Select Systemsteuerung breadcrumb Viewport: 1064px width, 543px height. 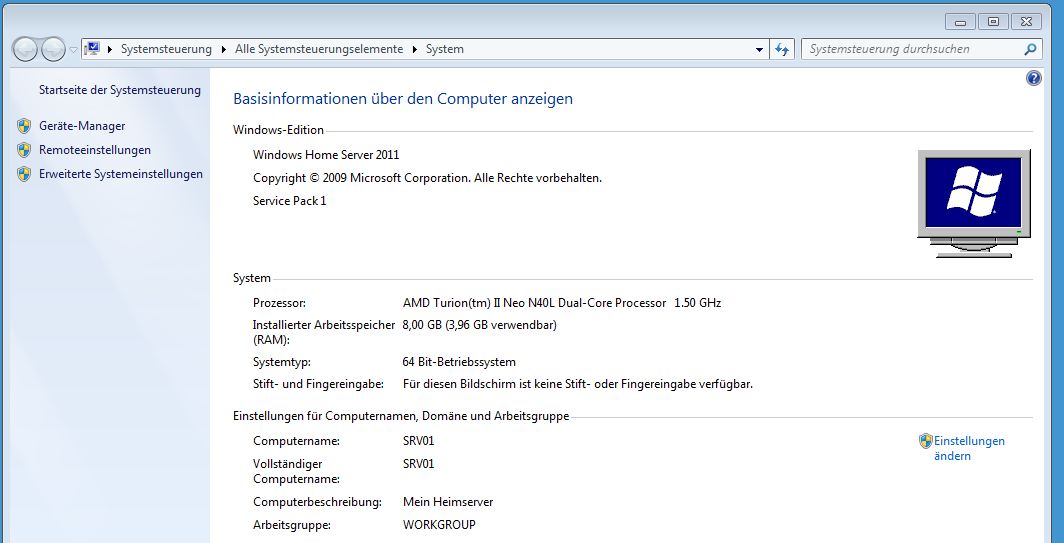click(x=166, y=49)
